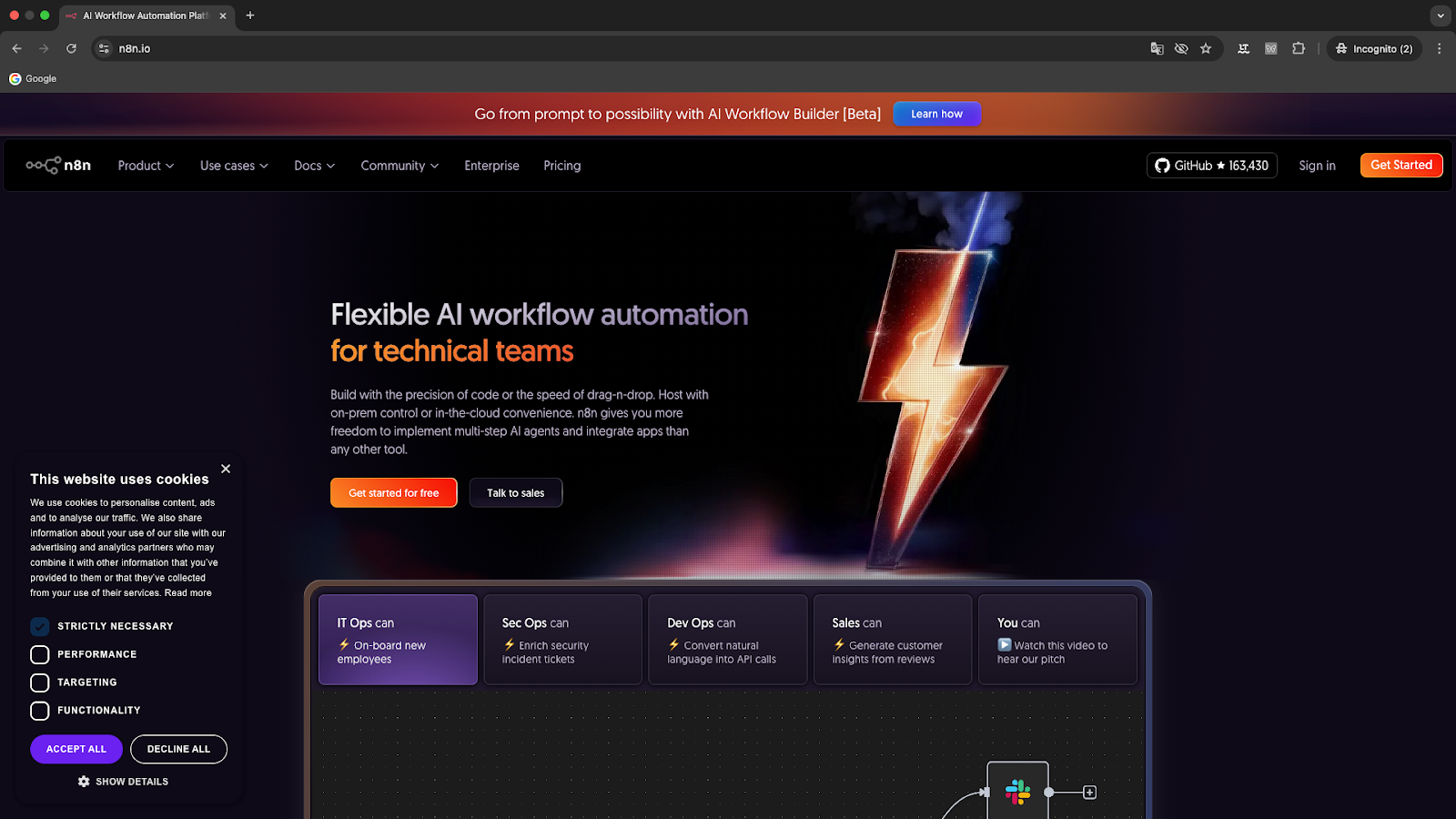Close the cookie banner with X
This screenshot has width=1456, height=819.
coord(226,469)
